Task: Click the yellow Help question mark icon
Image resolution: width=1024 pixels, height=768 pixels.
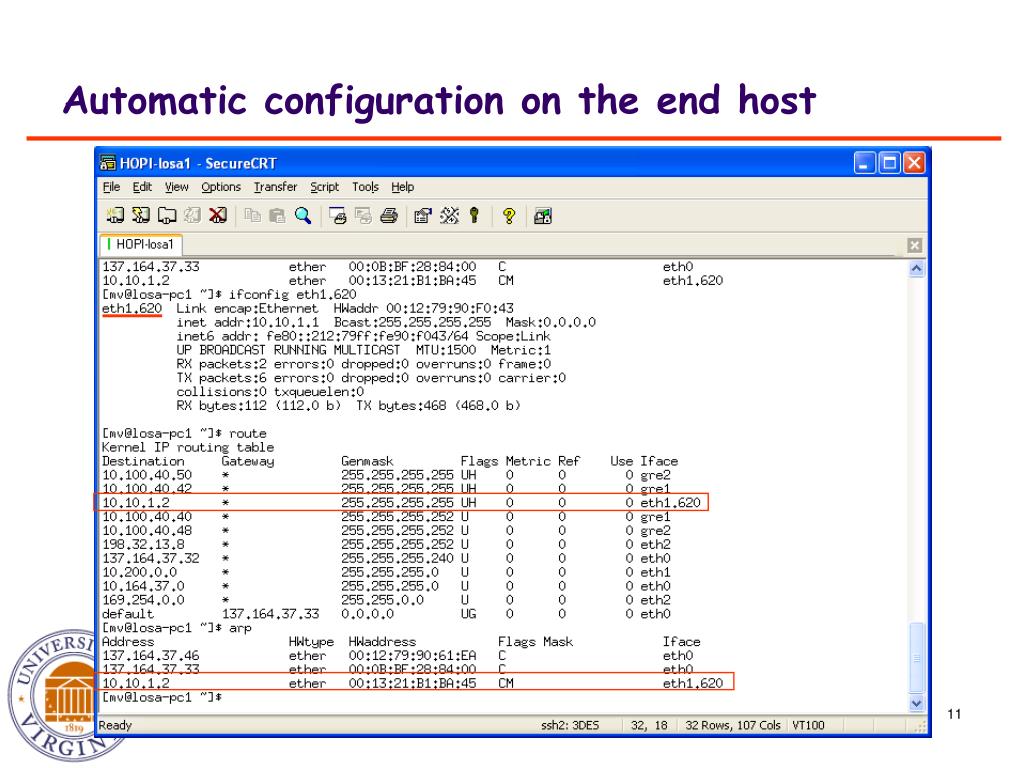Action: pyautogui.click(x=508, y=214)
